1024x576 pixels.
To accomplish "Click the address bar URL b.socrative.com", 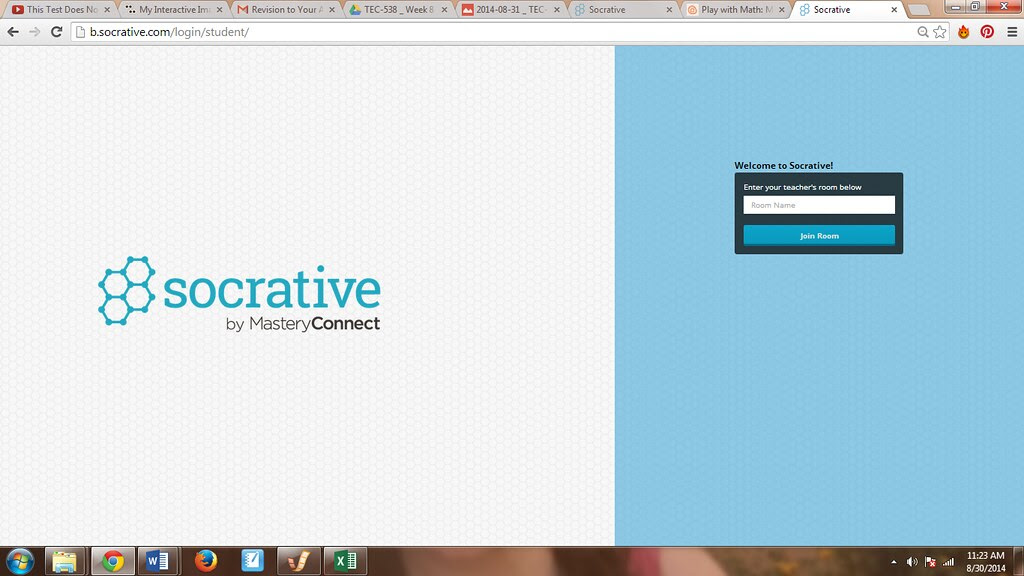I will (169, 32).
